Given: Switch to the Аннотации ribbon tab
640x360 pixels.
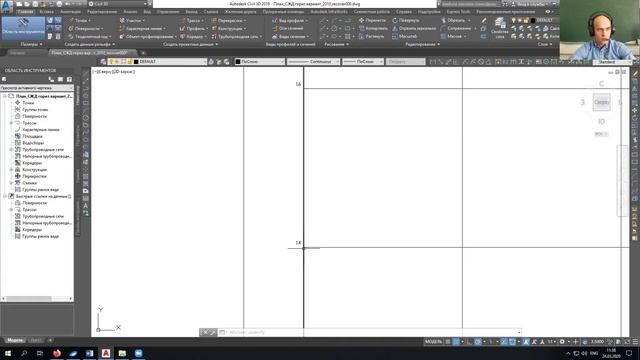Looking at the screenshot, I should [70, 12].
